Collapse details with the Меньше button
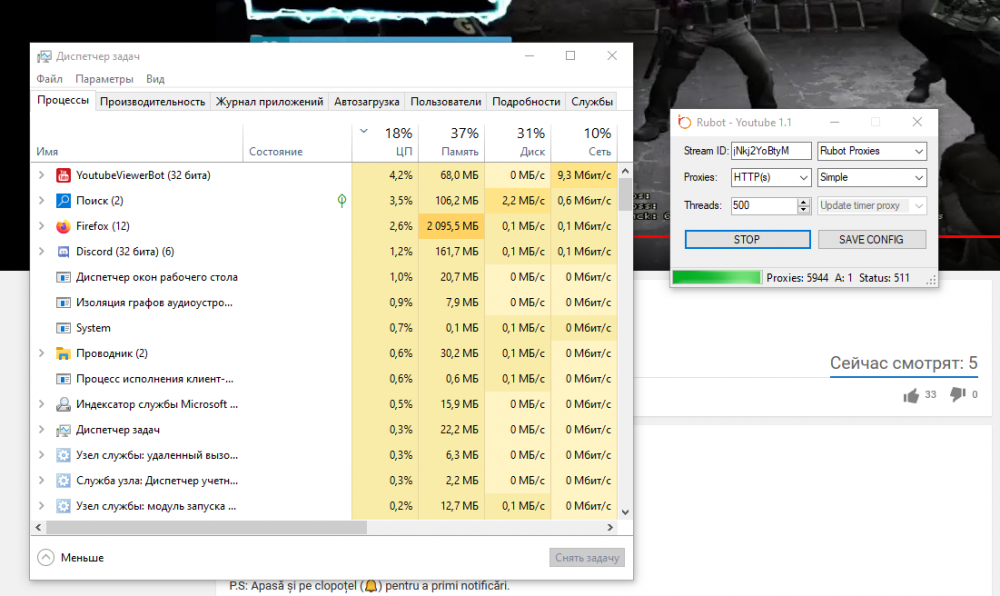 tap(70, 557)
